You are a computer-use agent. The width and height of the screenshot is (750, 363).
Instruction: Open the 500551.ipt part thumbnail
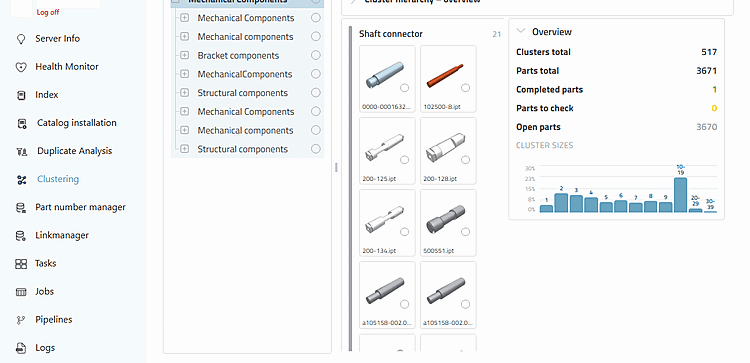(x=448, y=223)
